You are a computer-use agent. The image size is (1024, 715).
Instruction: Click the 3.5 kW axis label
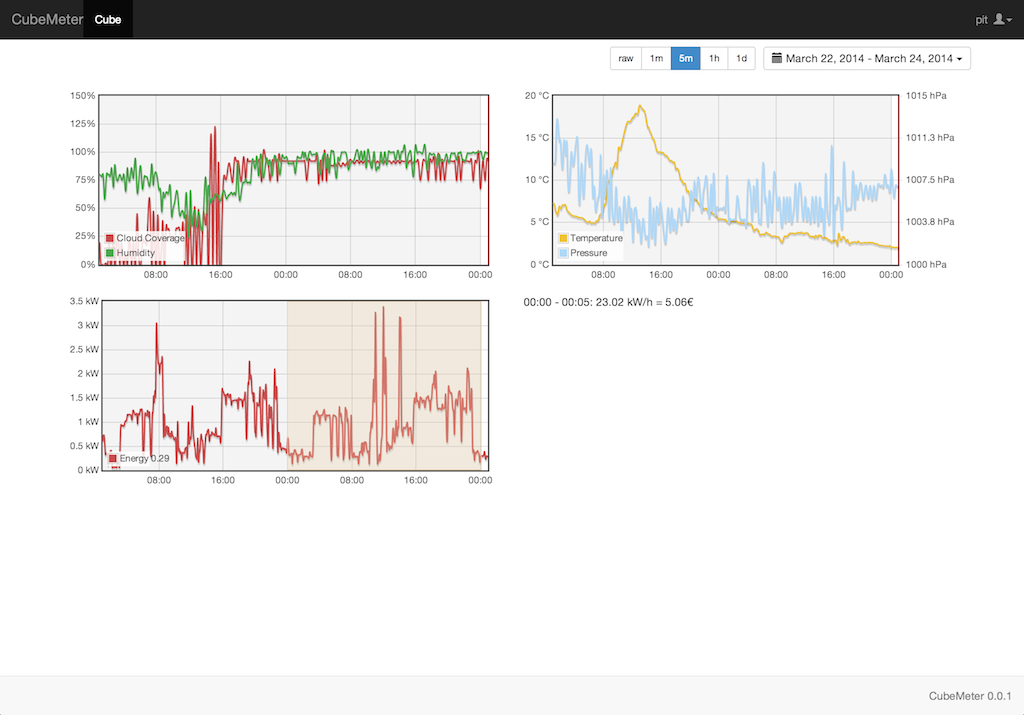click(84, 301)
